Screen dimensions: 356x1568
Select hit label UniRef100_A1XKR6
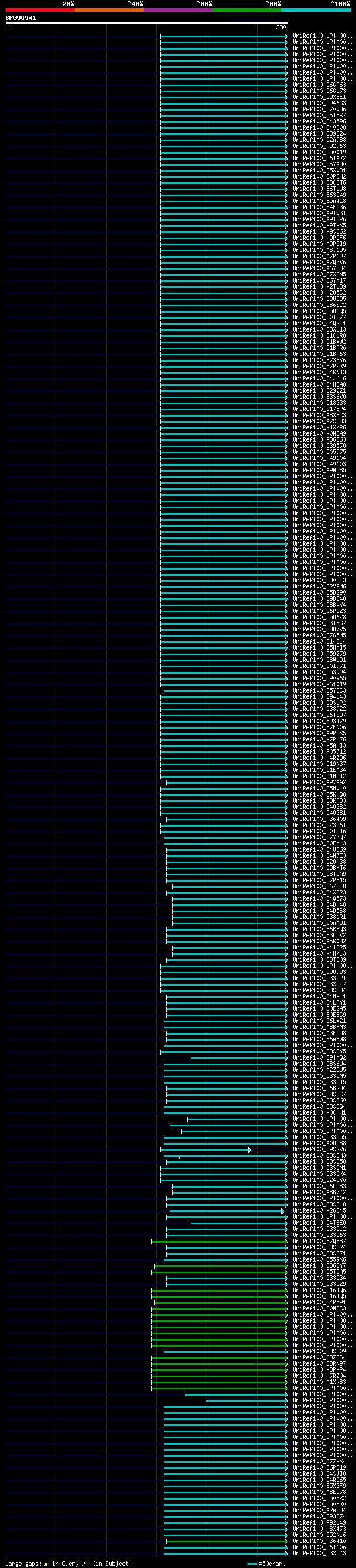click(x=319, y=427)
